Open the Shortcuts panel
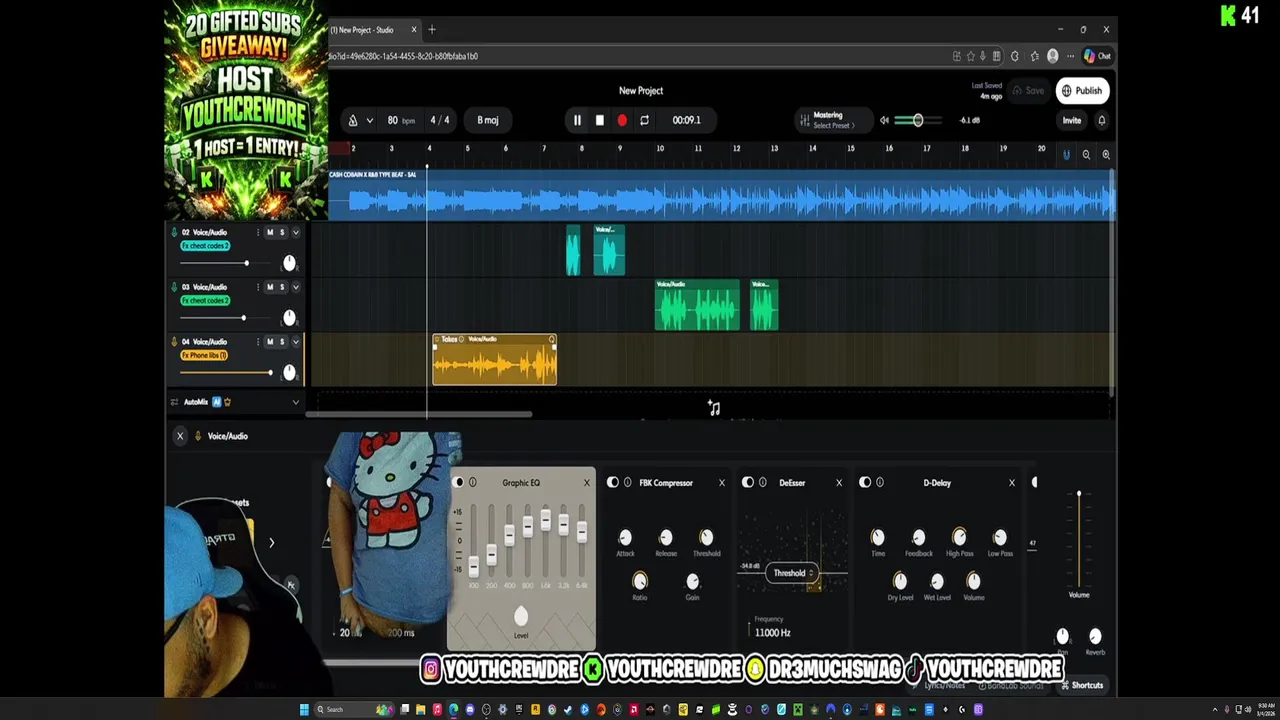Image resolution: width=1280 pixels, height=720 pixels. [x=1081, y=686]
